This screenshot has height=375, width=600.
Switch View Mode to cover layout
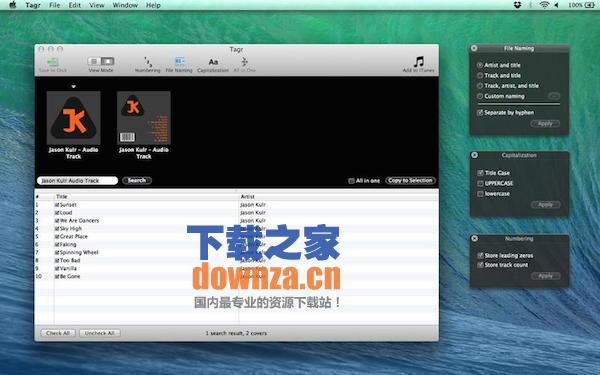click(108, 61)
